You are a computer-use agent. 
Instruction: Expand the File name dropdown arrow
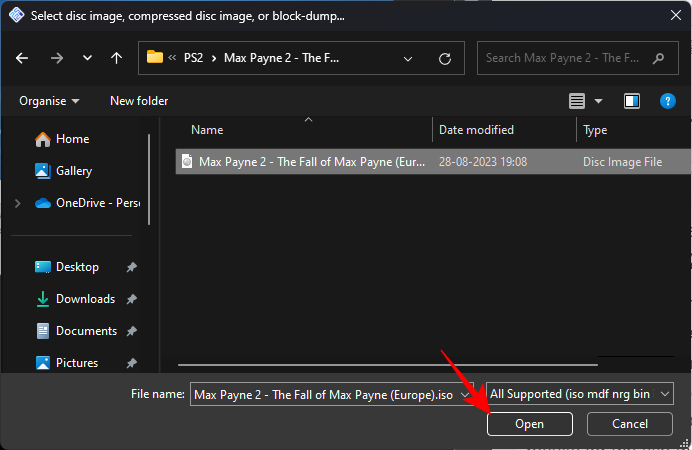(x=465, y=394)
